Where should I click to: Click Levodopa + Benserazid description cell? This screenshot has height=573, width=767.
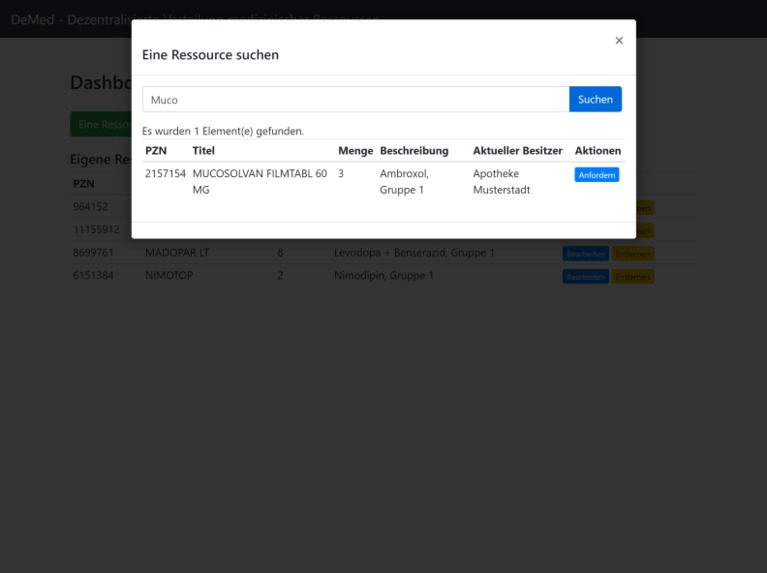click(x=414, y=252)
